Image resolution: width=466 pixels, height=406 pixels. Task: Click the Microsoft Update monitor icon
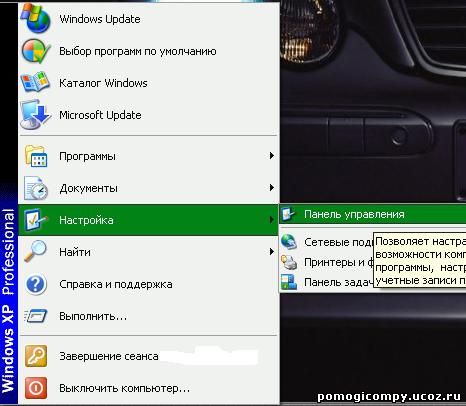tap(35, 114)
